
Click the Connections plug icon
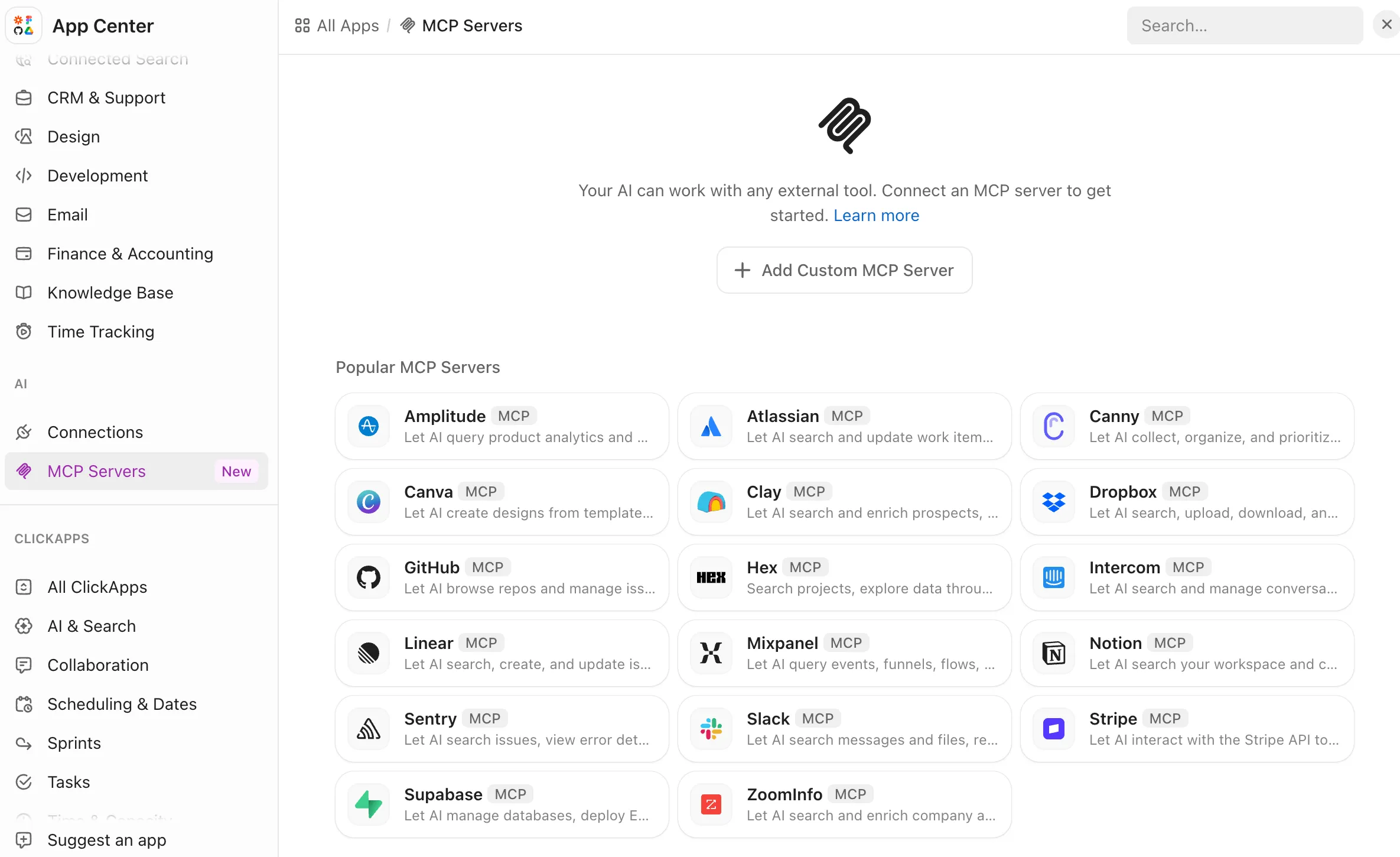point(24,432)
